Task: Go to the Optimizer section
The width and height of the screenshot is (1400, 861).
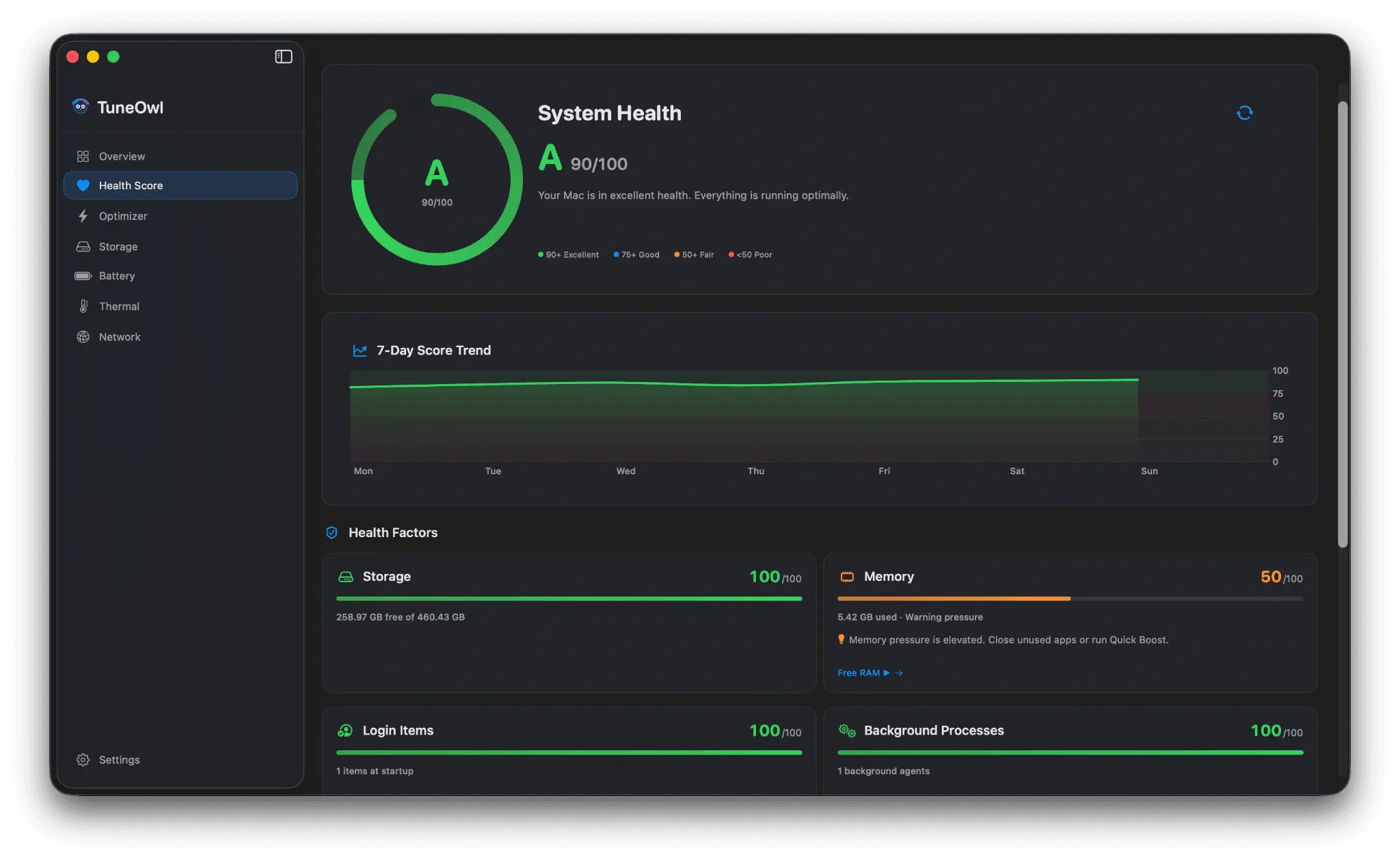Action: [180, 216]
